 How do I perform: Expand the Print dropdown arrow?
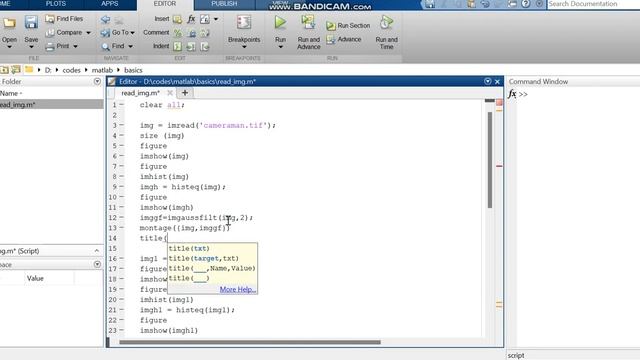[76, 47]
